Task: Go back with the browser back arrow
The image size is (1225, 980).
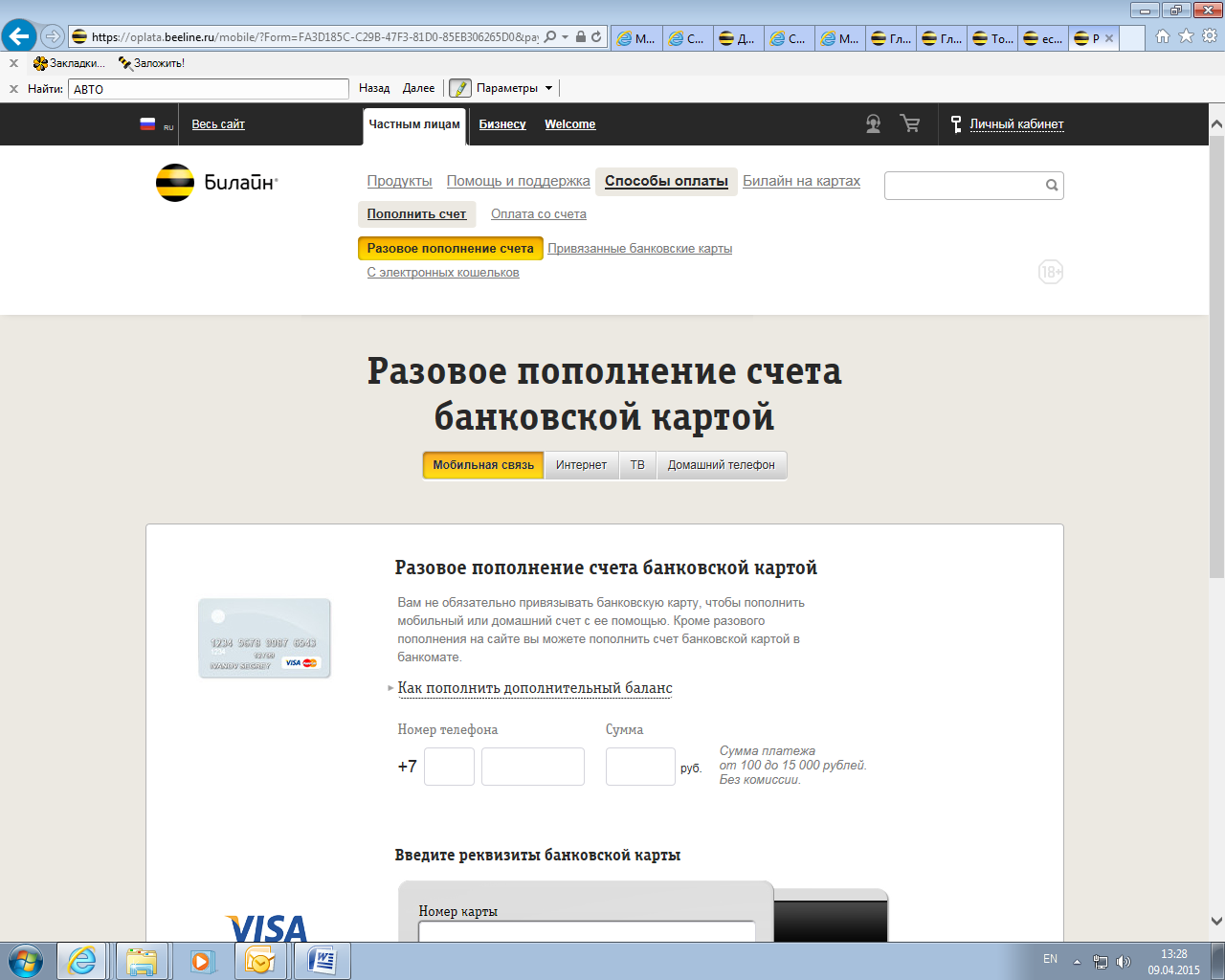Action: pos(19,36)
